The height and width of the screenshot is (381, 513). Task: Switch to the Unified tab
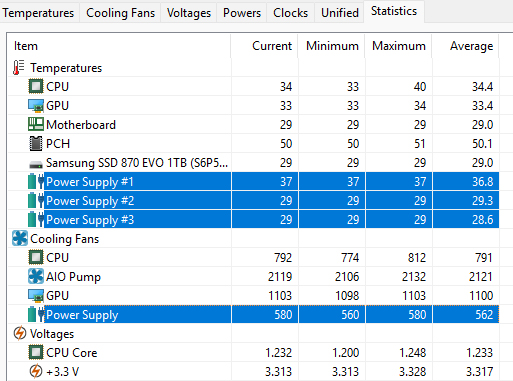(x=339, y=13)
